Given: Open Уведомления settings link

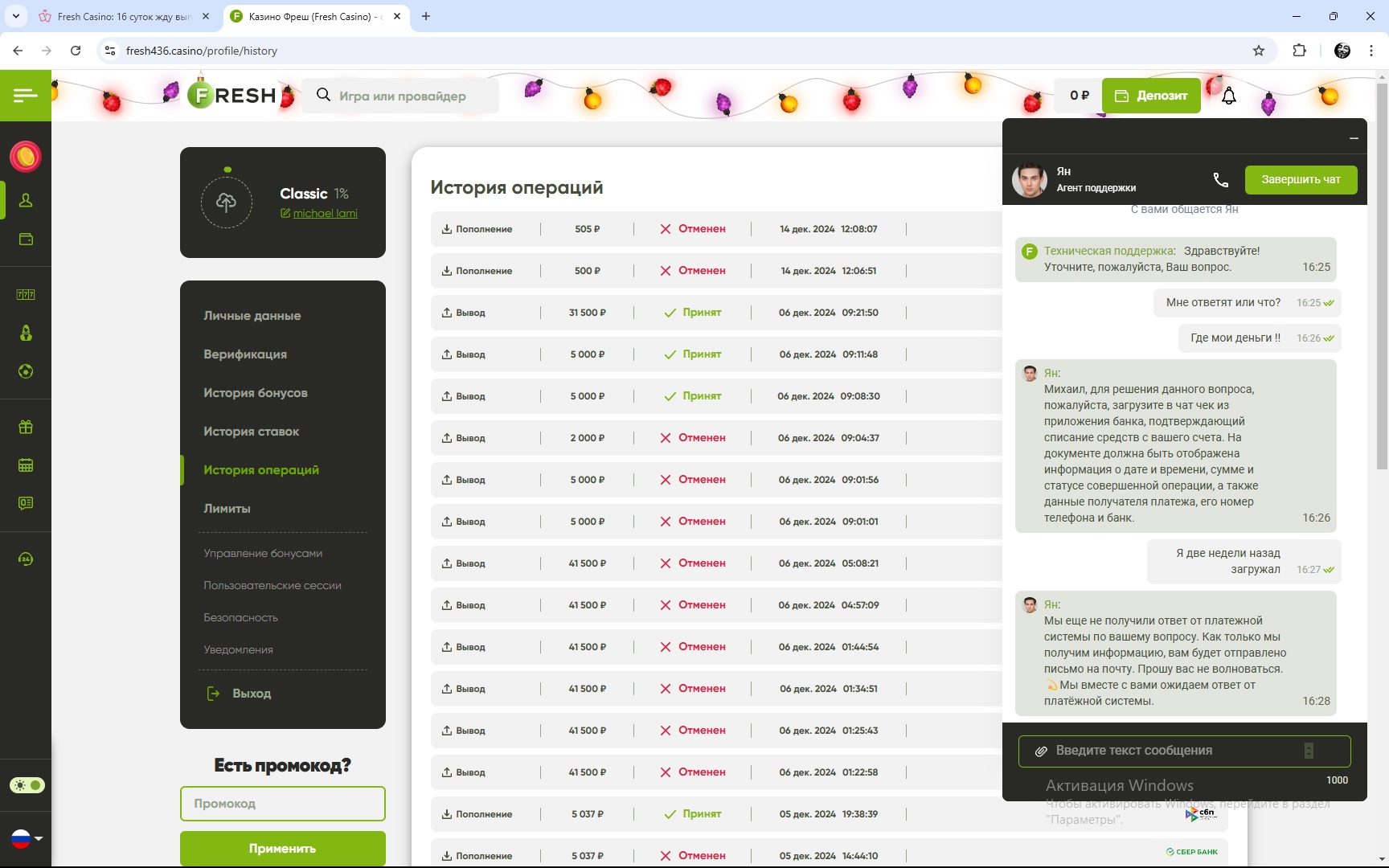Looking at the screenshot, I should 239,650.
